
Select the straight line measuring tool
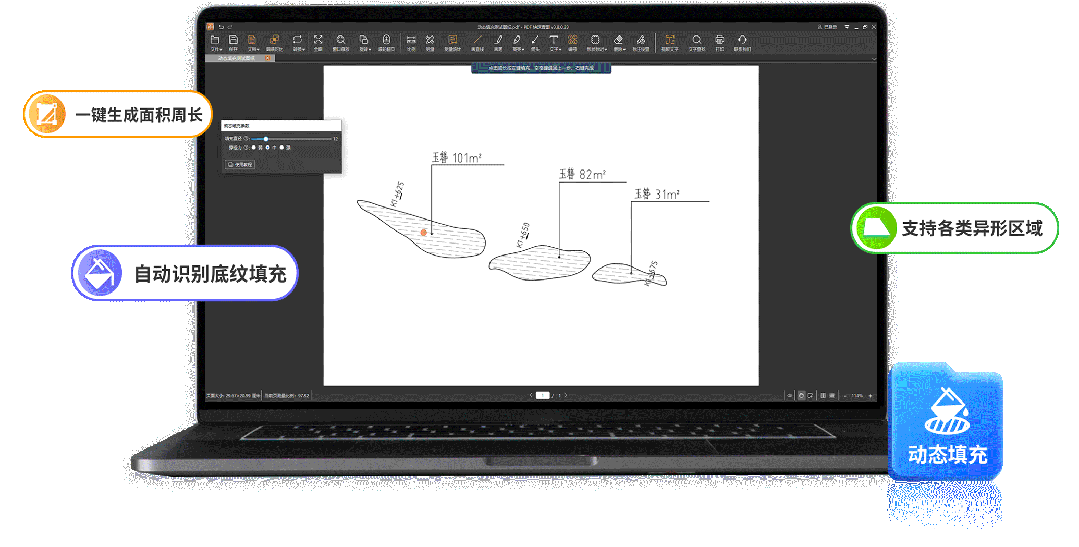click(477, 40)
